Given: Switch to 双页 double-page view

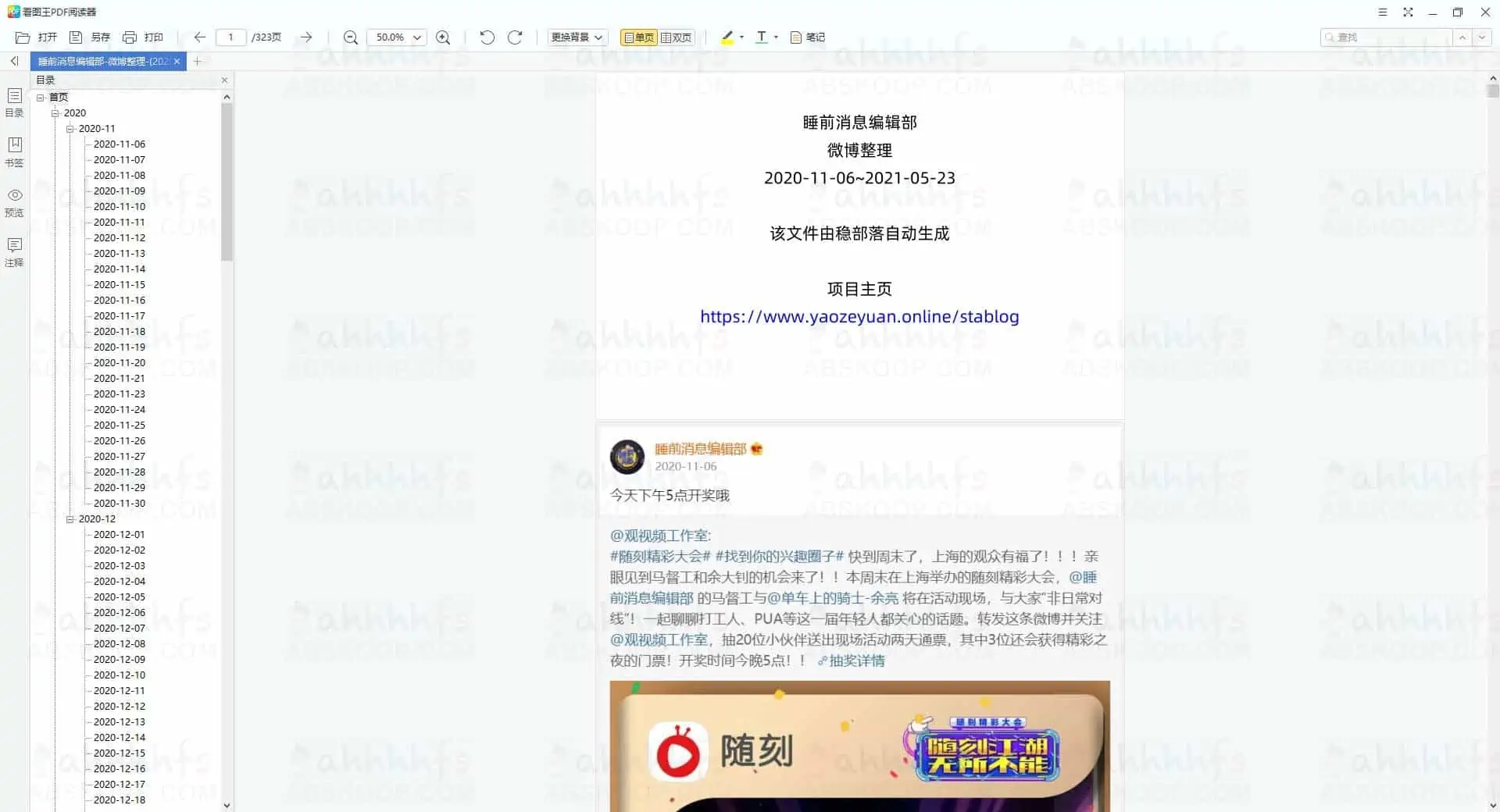Looking at the screenshot, I should click(x=675, y=37).
